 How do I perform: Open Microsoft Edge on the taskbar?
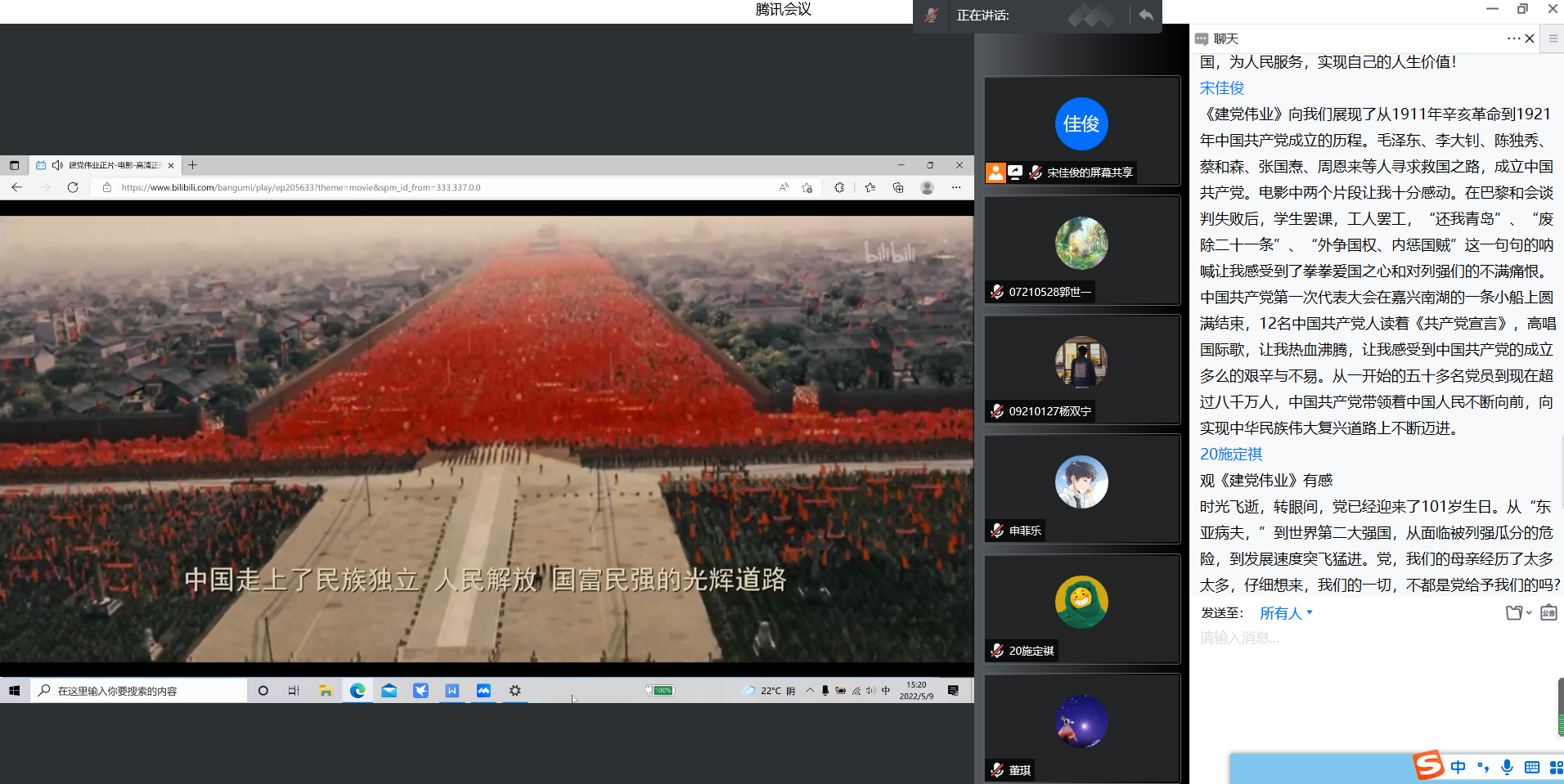357,691
